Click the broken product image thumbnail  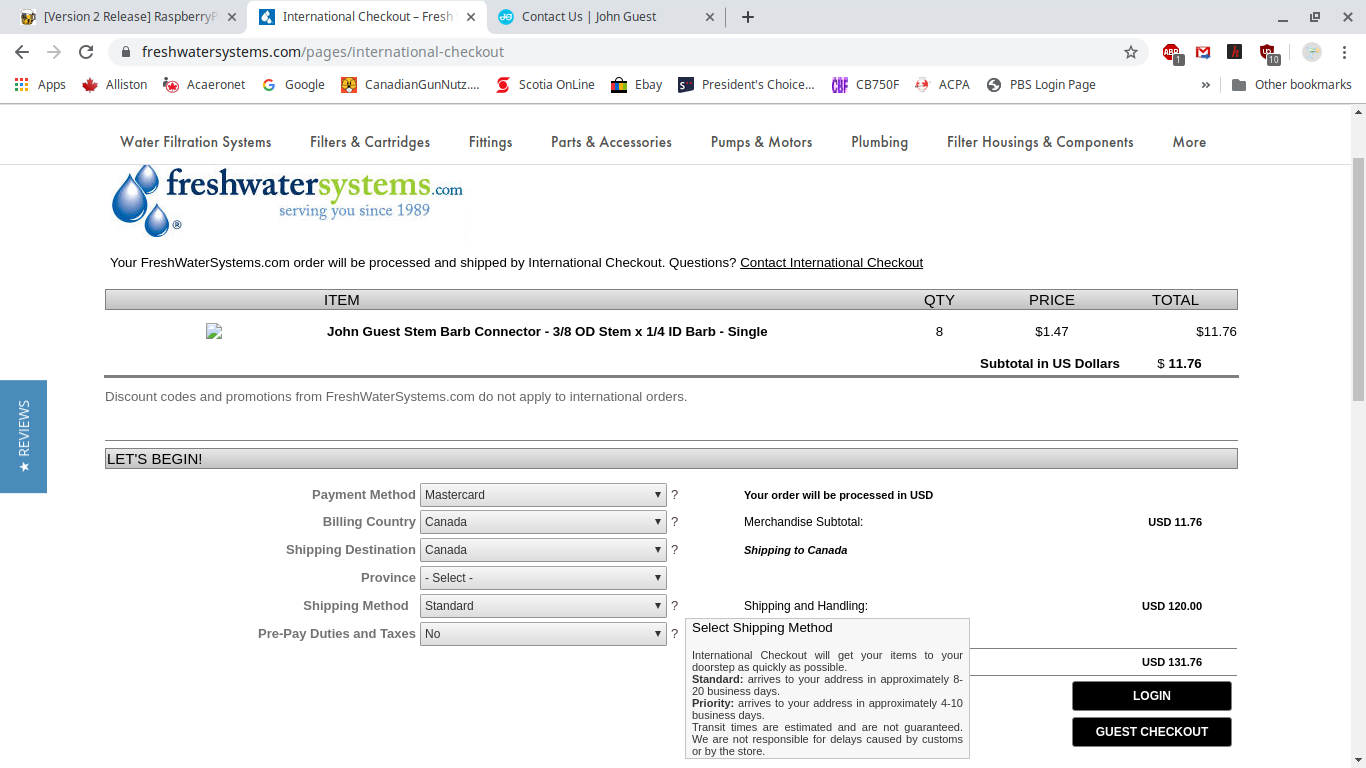(x=214, y=331)
